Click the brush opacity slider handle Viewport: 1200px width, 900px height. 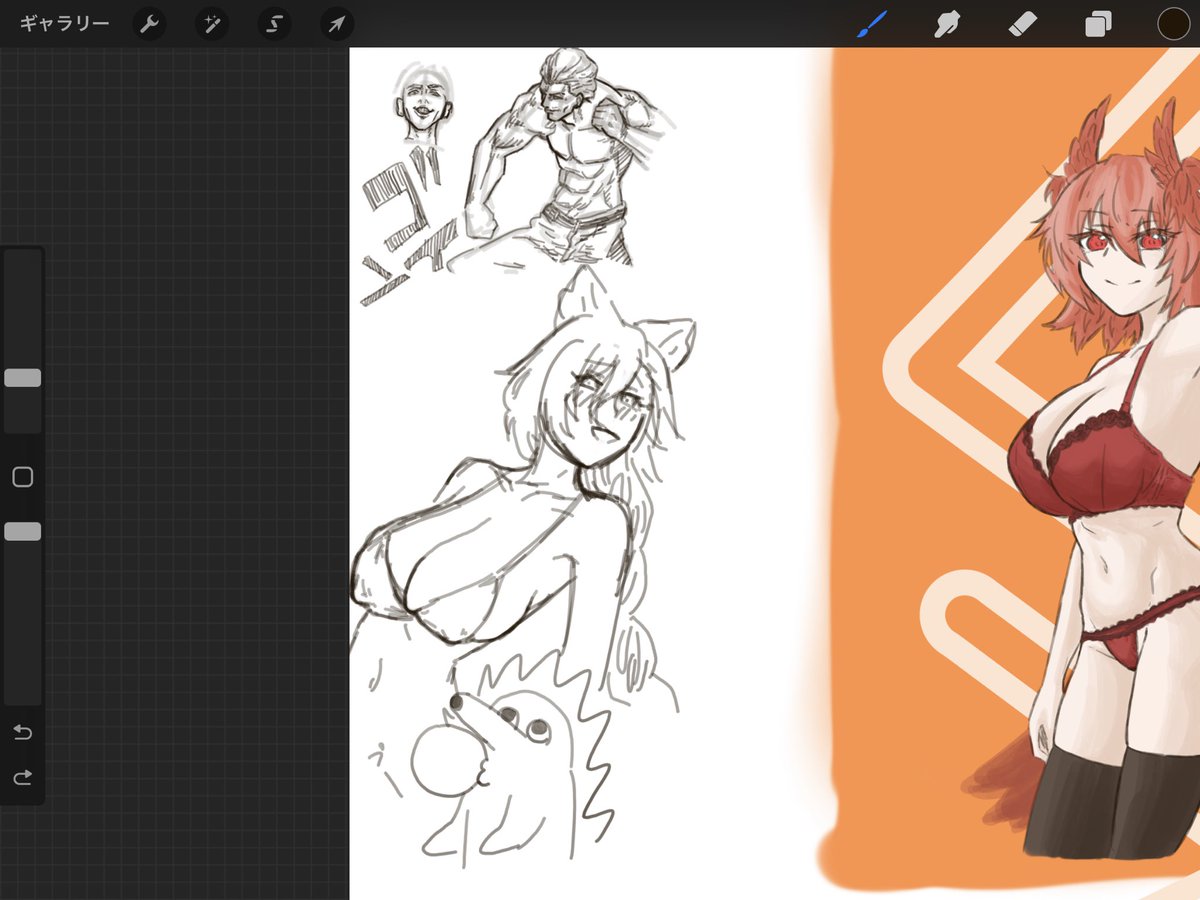[x=22, y=532]
